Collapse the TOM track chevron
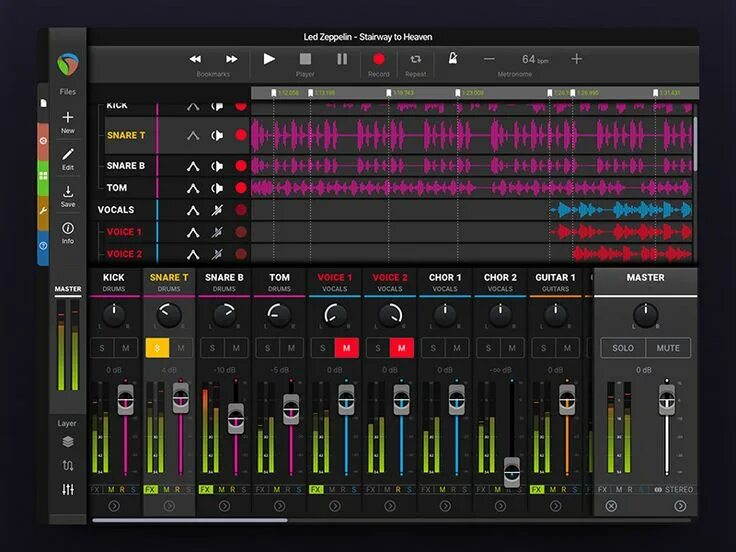 pos(193,188)
